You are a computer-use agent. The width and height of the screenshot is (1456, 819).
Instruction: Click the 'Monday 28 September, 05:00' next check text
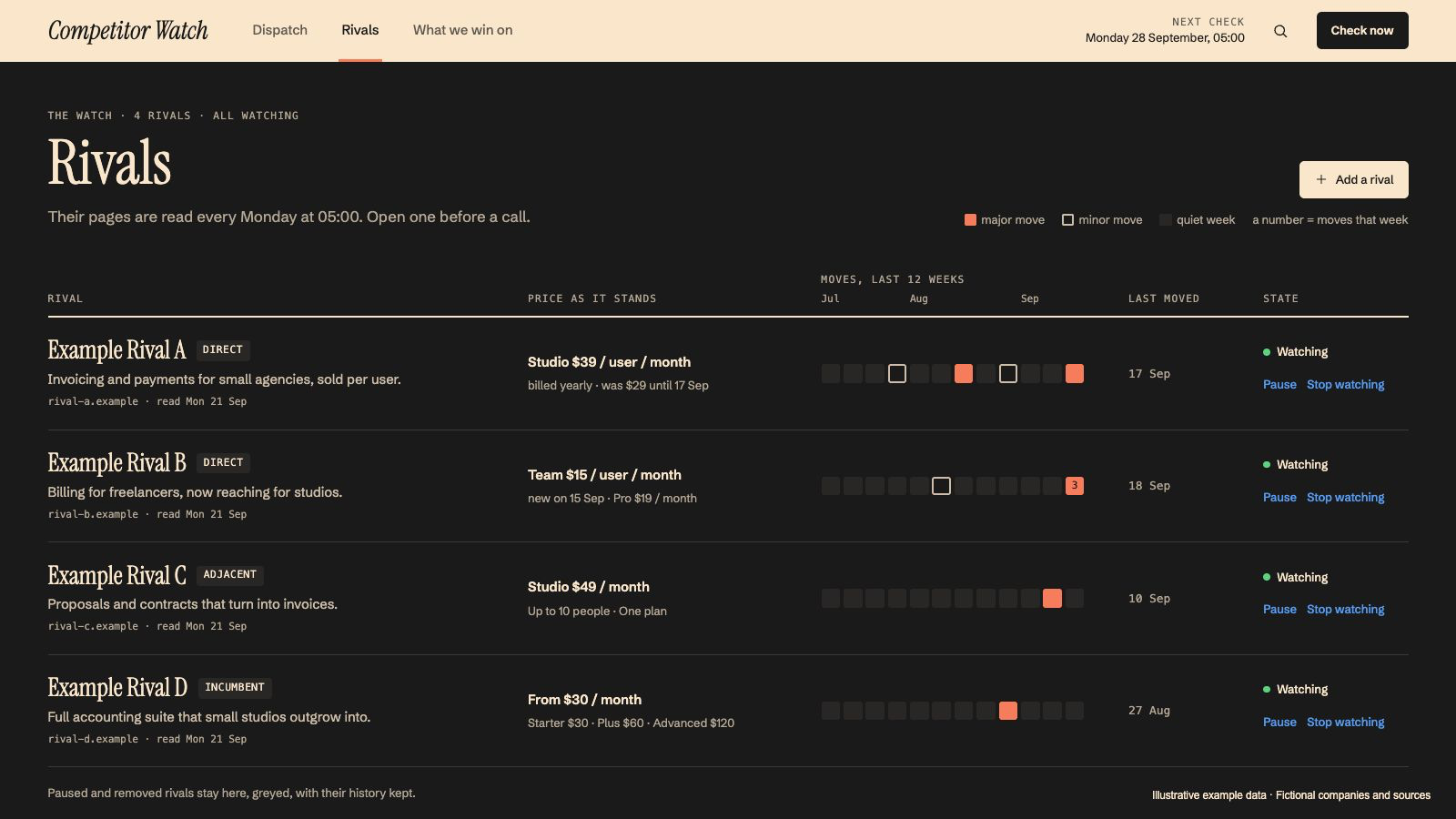(x=1165, y=38)
